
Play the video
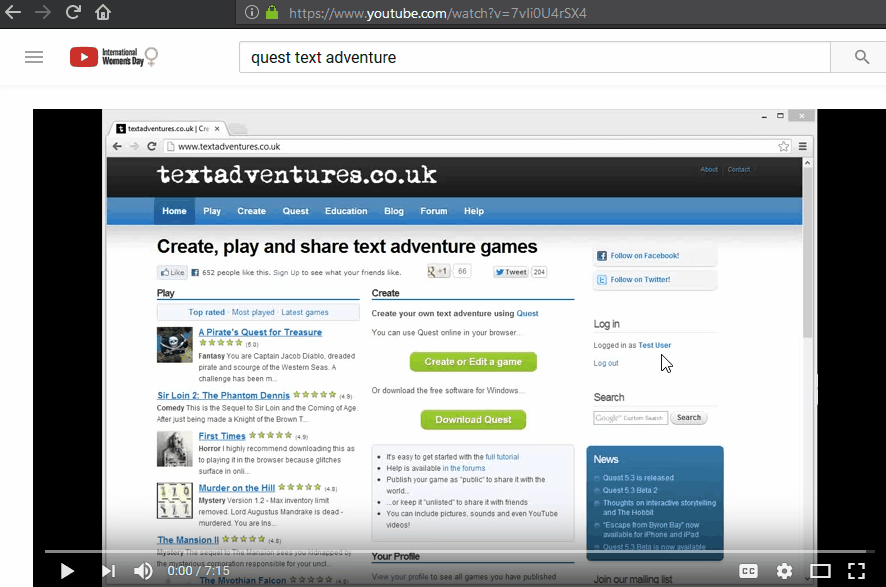click(x=67, y=571)
